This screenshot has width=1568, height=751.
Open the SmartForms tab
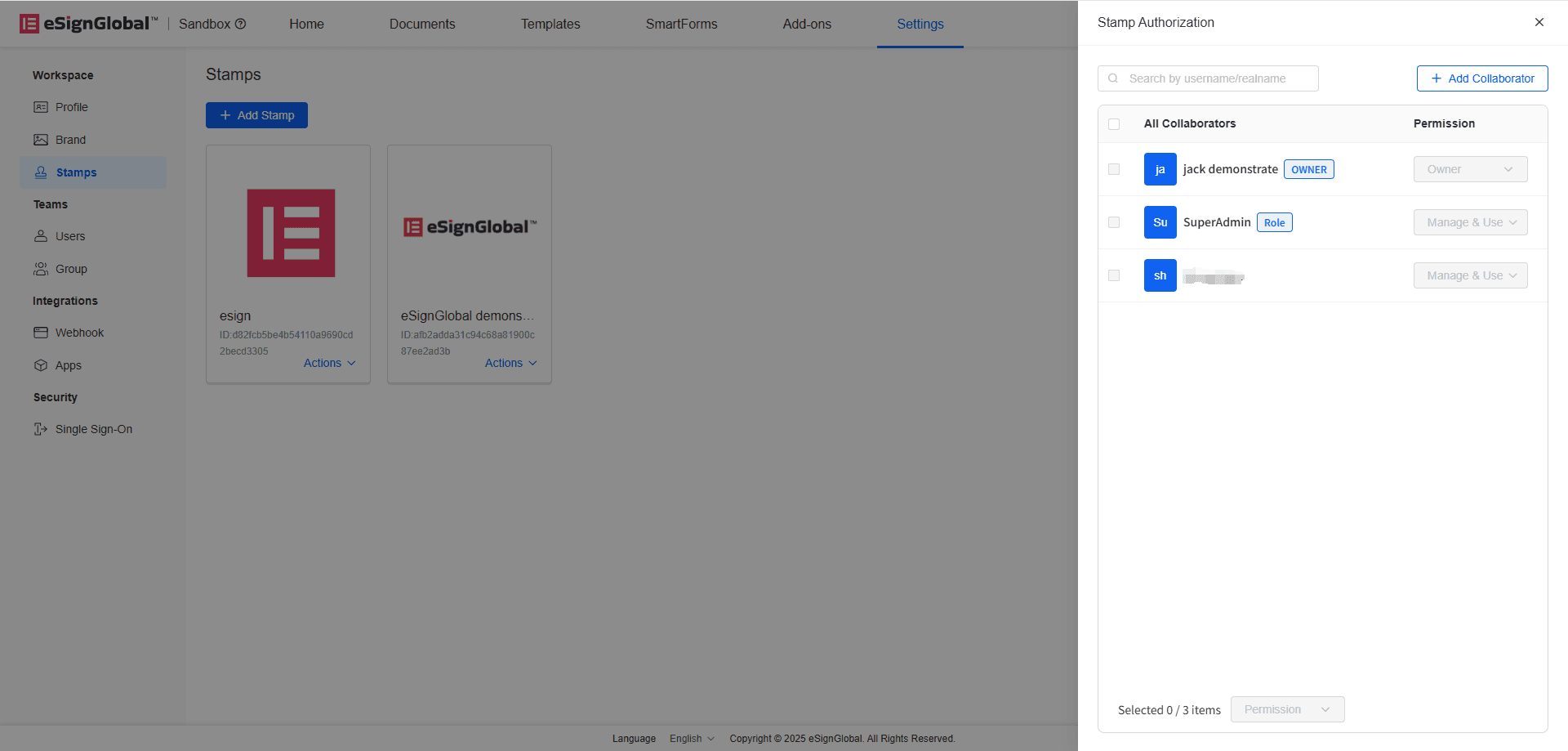(x=681, y=24)
